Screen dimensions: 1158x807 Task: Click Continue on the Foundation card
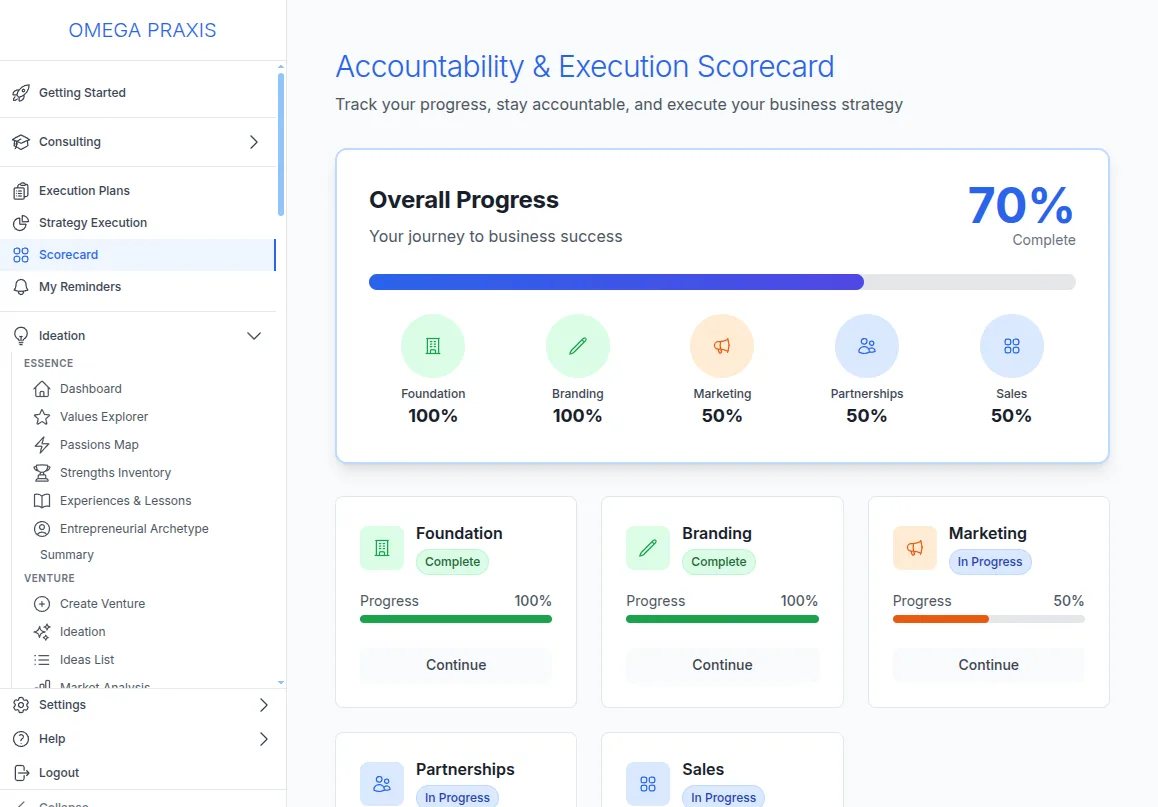[456, 665]
